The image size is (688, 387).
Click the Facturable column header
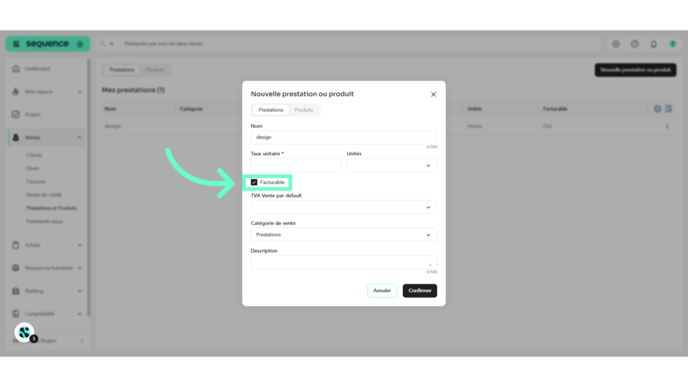(555, 109)
